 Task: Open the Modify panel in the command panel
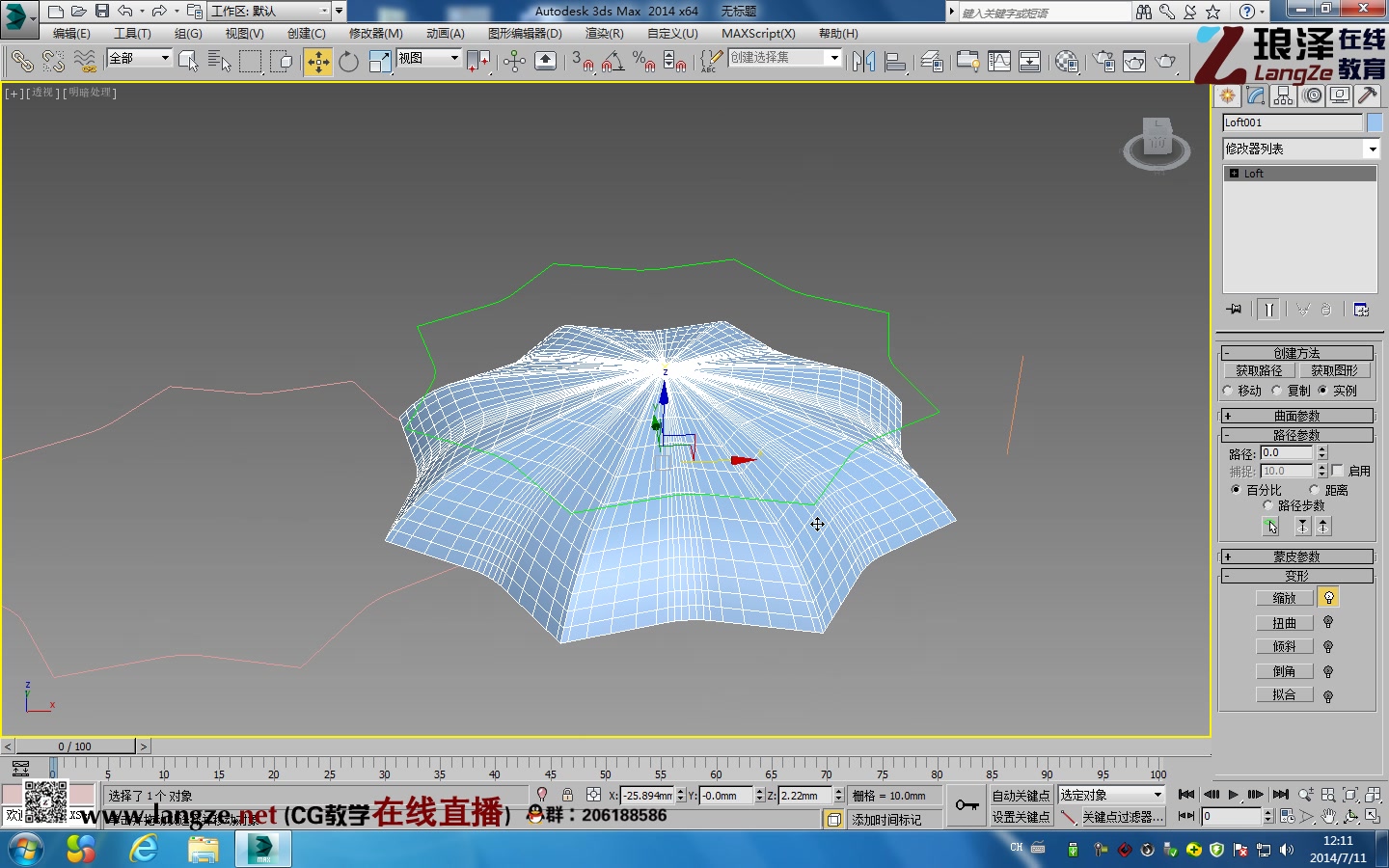pyautogui.click(x=1255, y=95)
